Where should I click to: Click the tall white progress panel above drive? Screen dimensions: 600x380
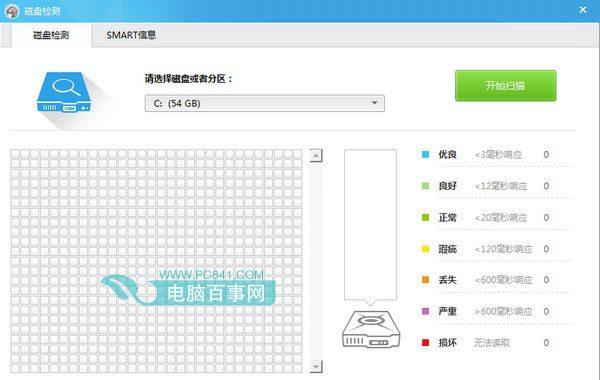(370, 225)
